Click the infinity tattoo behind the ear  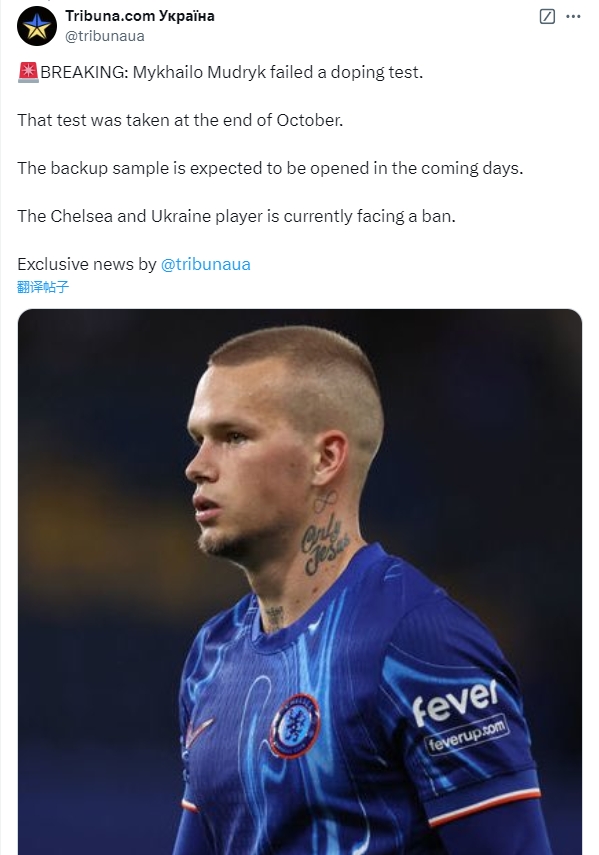tap(325, 501)
